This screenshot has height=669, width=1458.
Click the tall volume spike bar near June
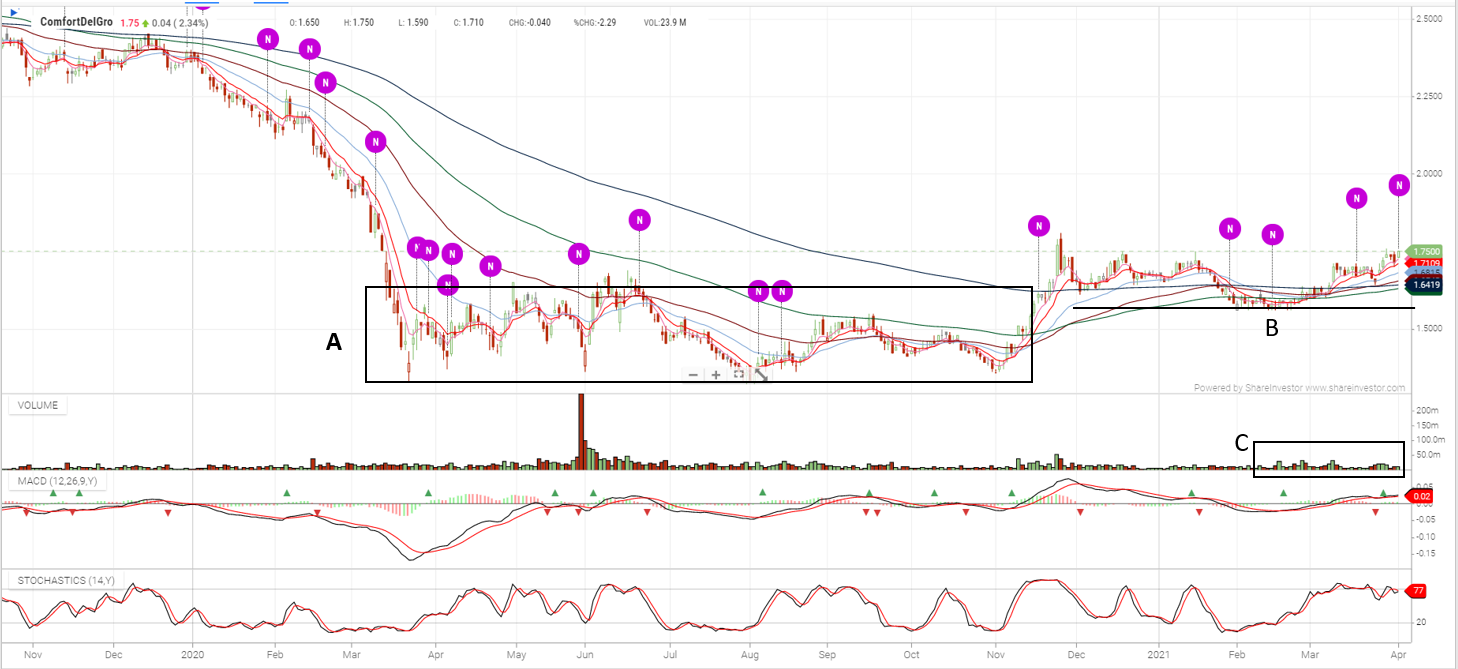[x=580, y=432]
